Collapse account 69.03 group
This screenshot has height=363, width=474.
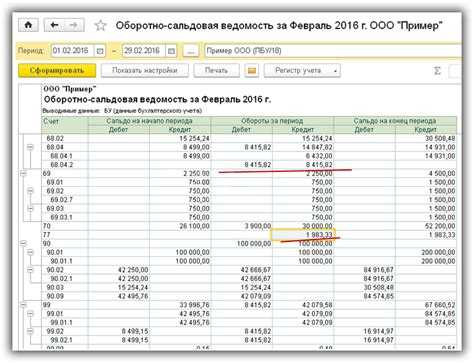pyautogui.click(x=30, y=208)
